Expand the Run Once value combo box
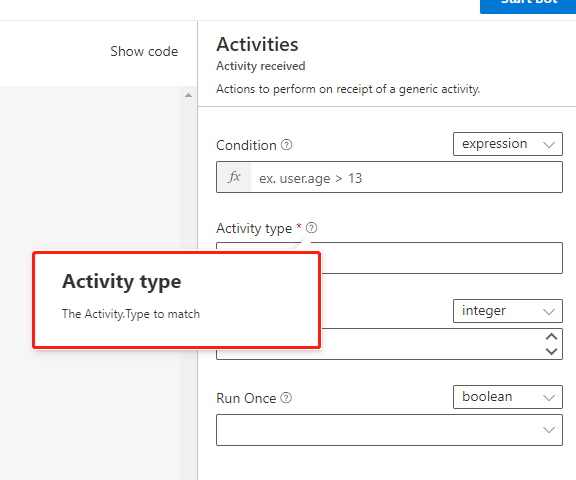This screenshot has width=576, height=480. [x=389, y=430]
